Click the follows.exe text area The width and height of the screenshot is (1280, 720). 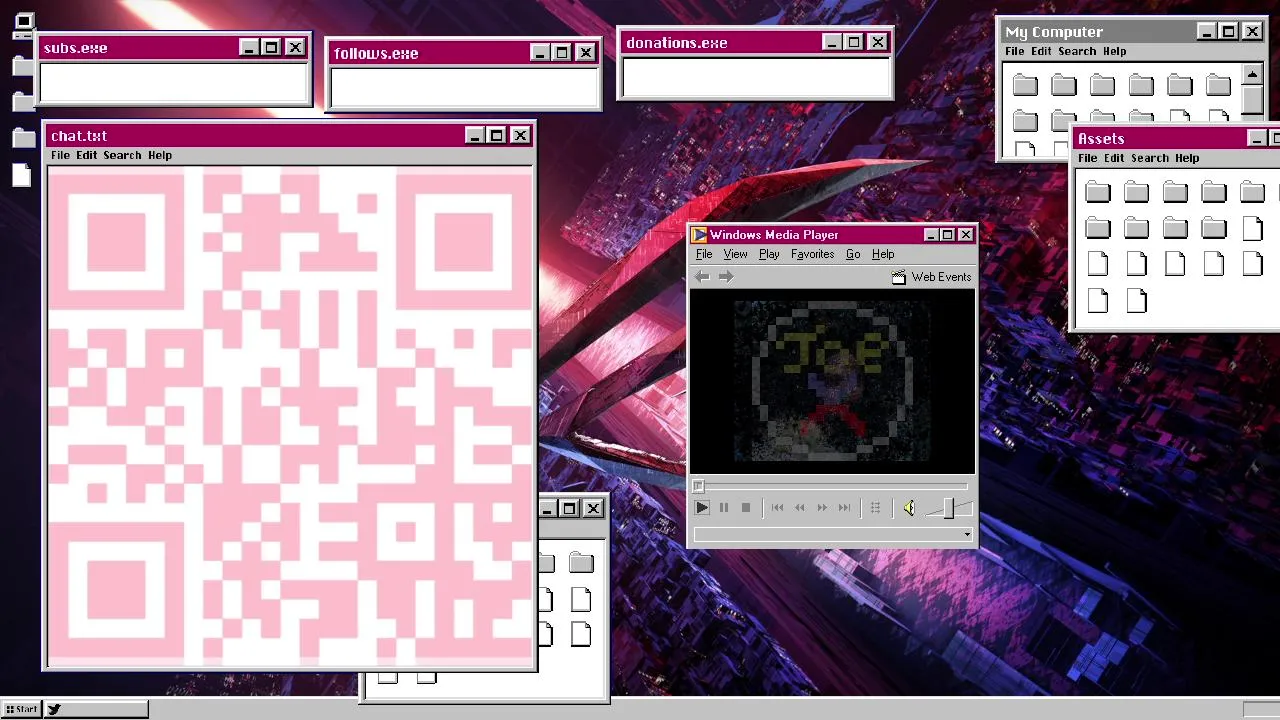pyautogui.click(x=464, y=87)
